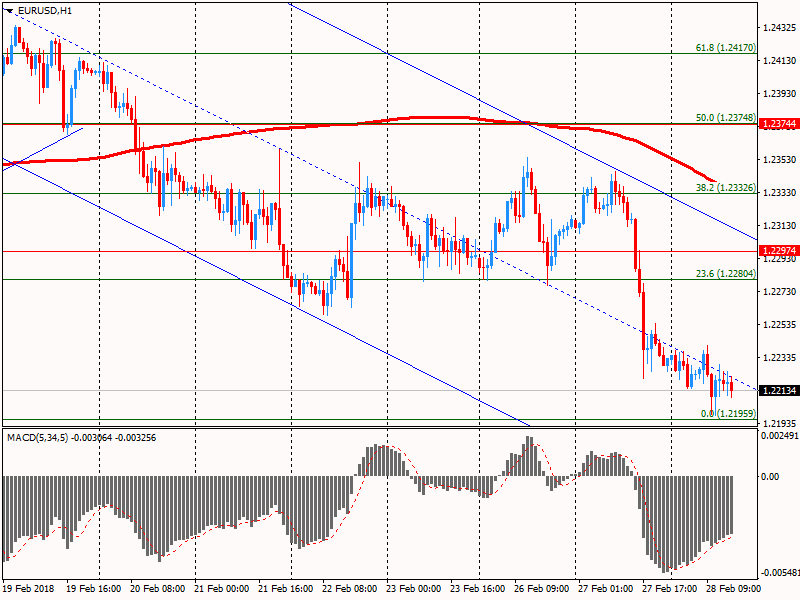800x600 pixels.
Task: Click the red 1.22974 price level tag
Action: click(779, 251)
